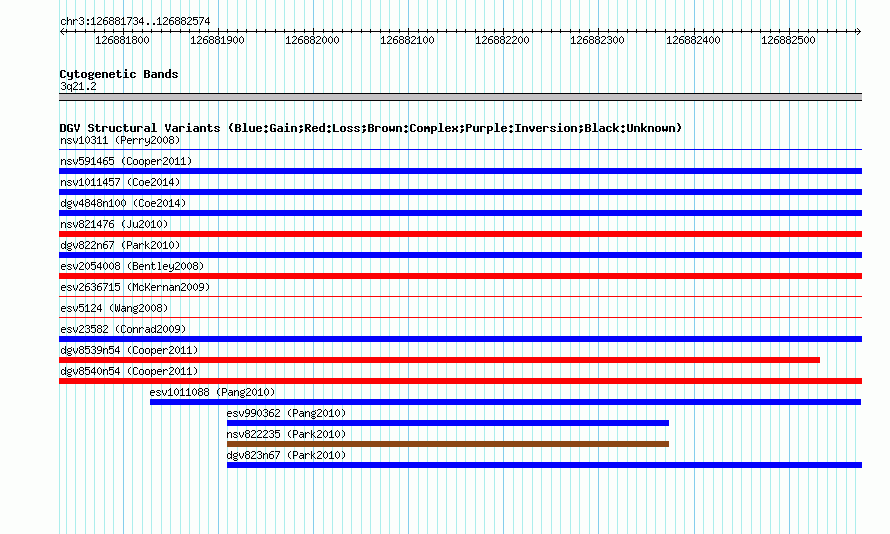Click the esv23582 (Conrad2009) label
The height and width of the screenshot is (534, 890).
(x=123, y=329)
